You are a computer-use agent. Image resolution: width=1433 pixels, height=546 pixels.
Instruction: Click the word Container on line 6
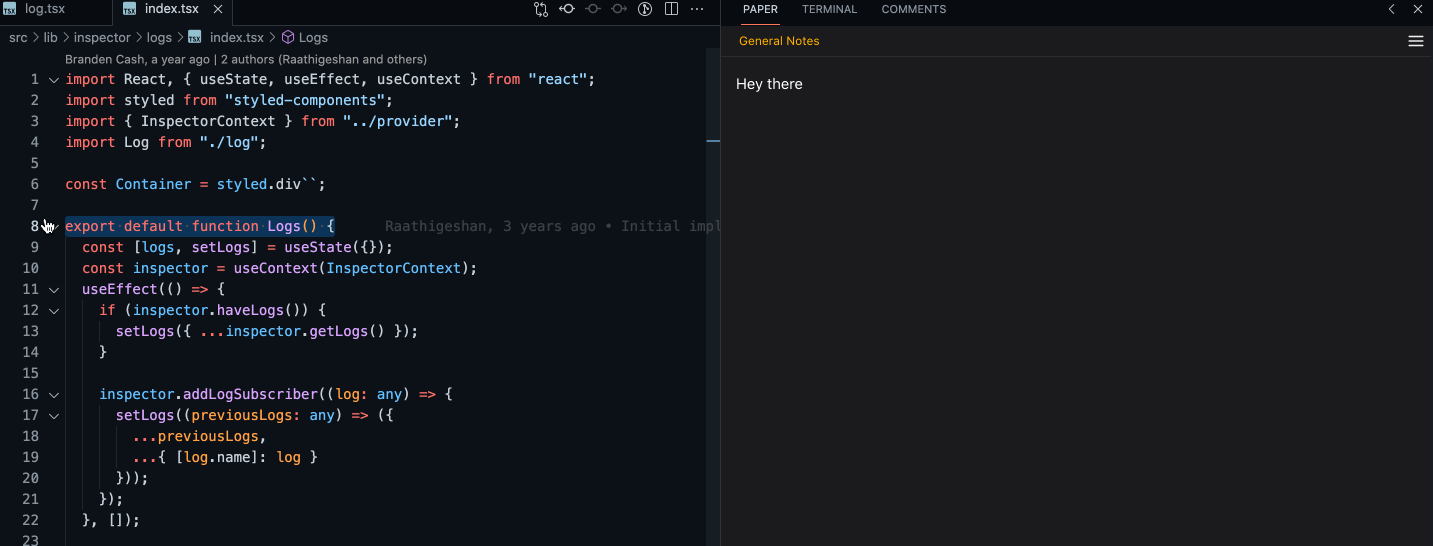point(153,184)
